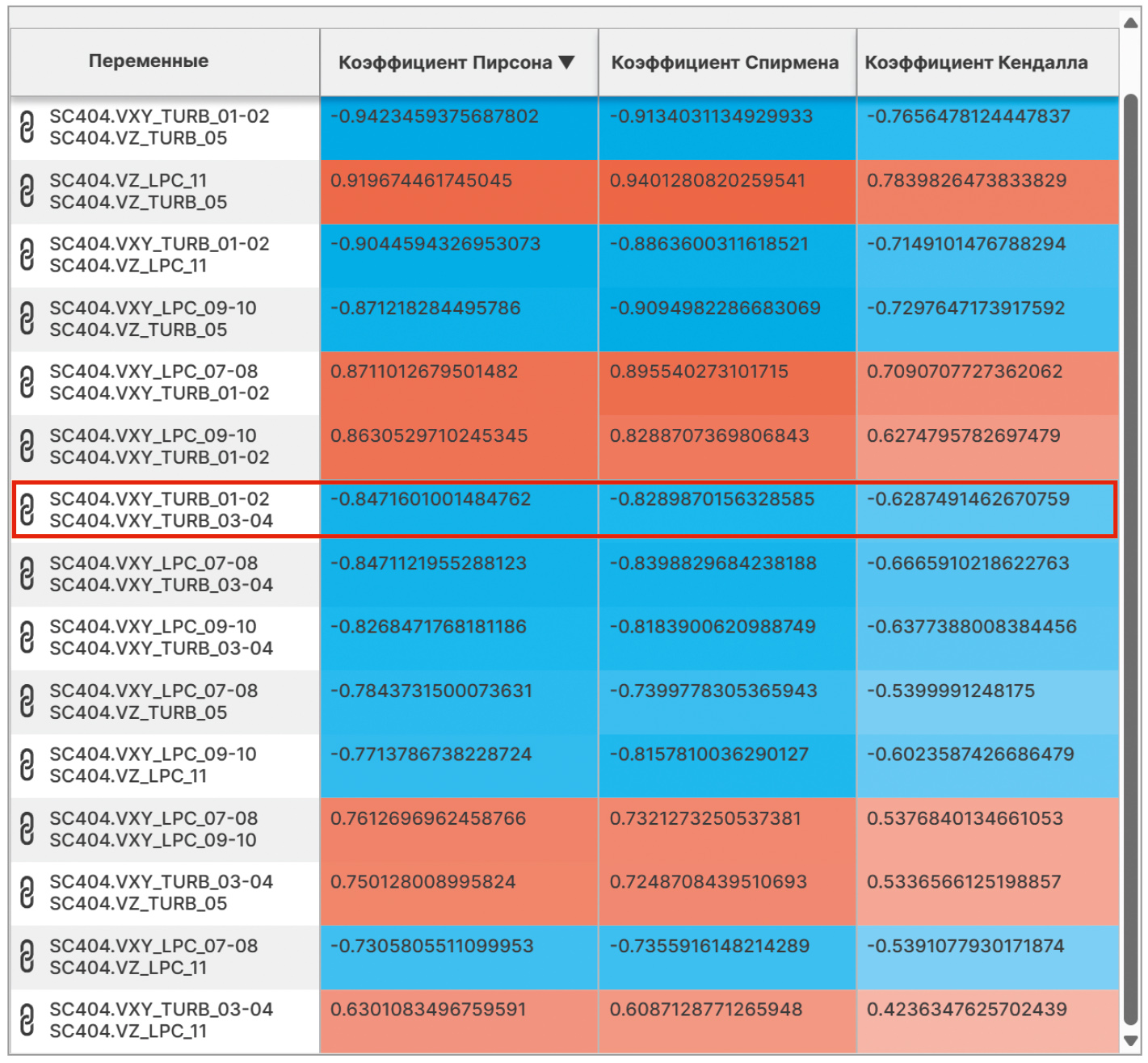This screenshot has height=1063, width=1148.
Task: Click link icon for VZ_LPC_11 and VZ_TURB_05 pair
Action: tap(27, 191)
